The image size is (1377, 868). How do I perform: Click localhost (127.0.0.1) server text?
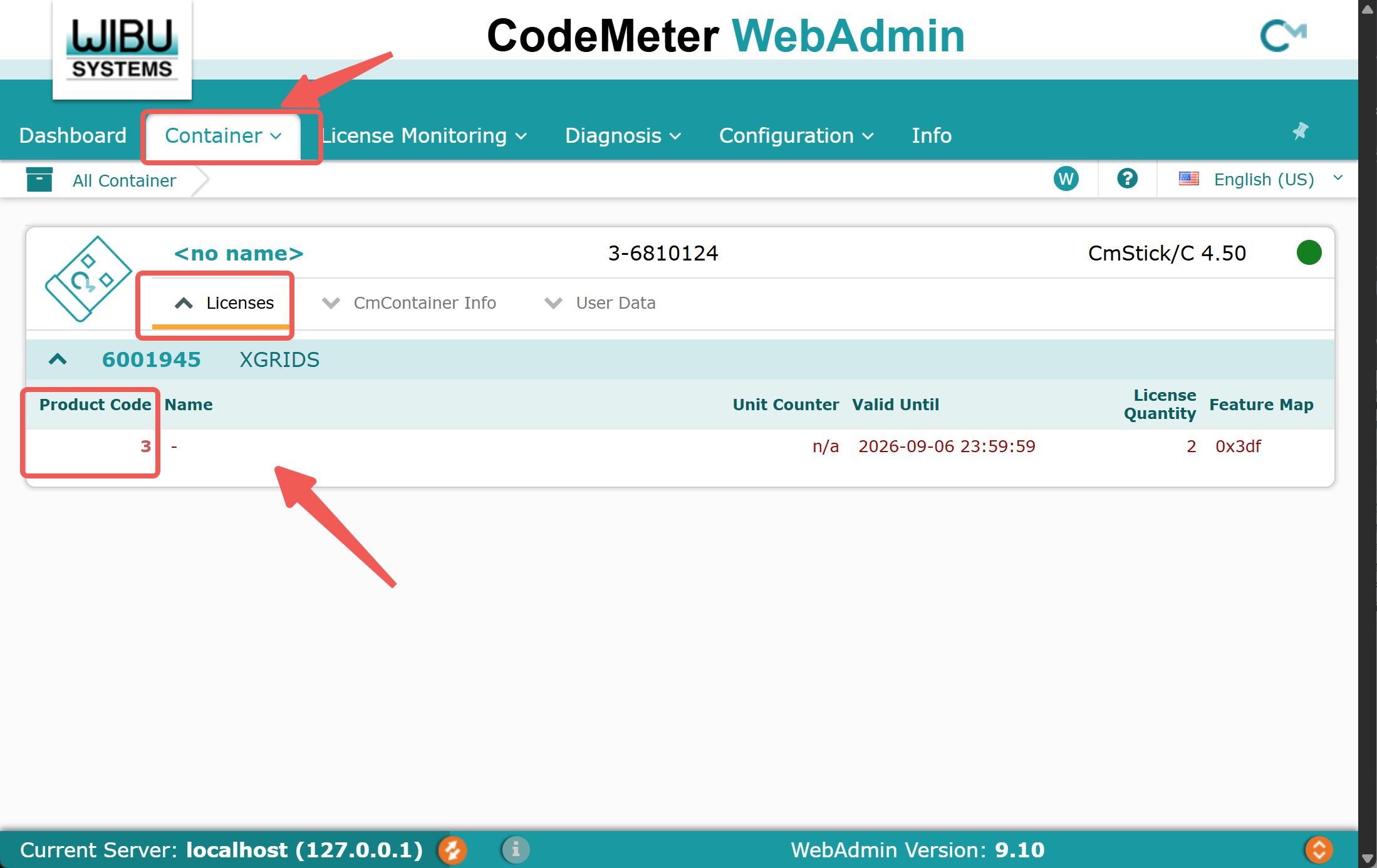(304, 850)
